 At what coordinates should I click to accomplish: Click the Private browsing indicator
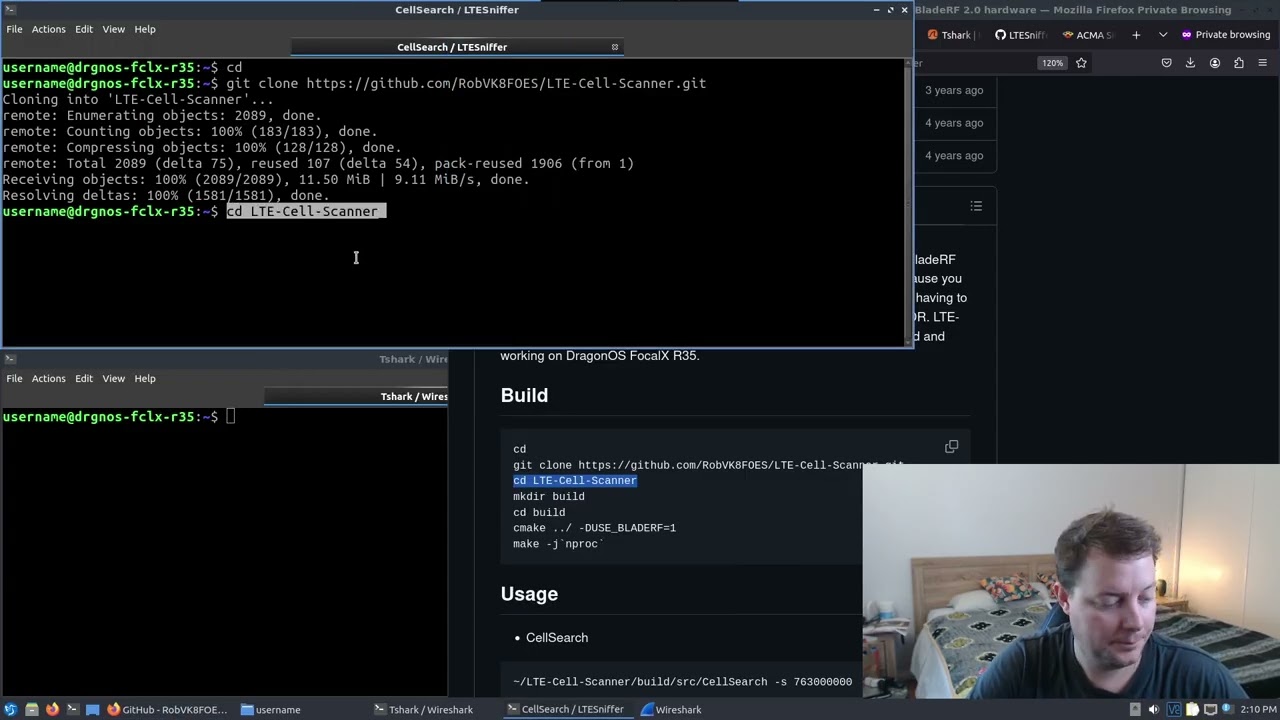(x=1225, y=35)
